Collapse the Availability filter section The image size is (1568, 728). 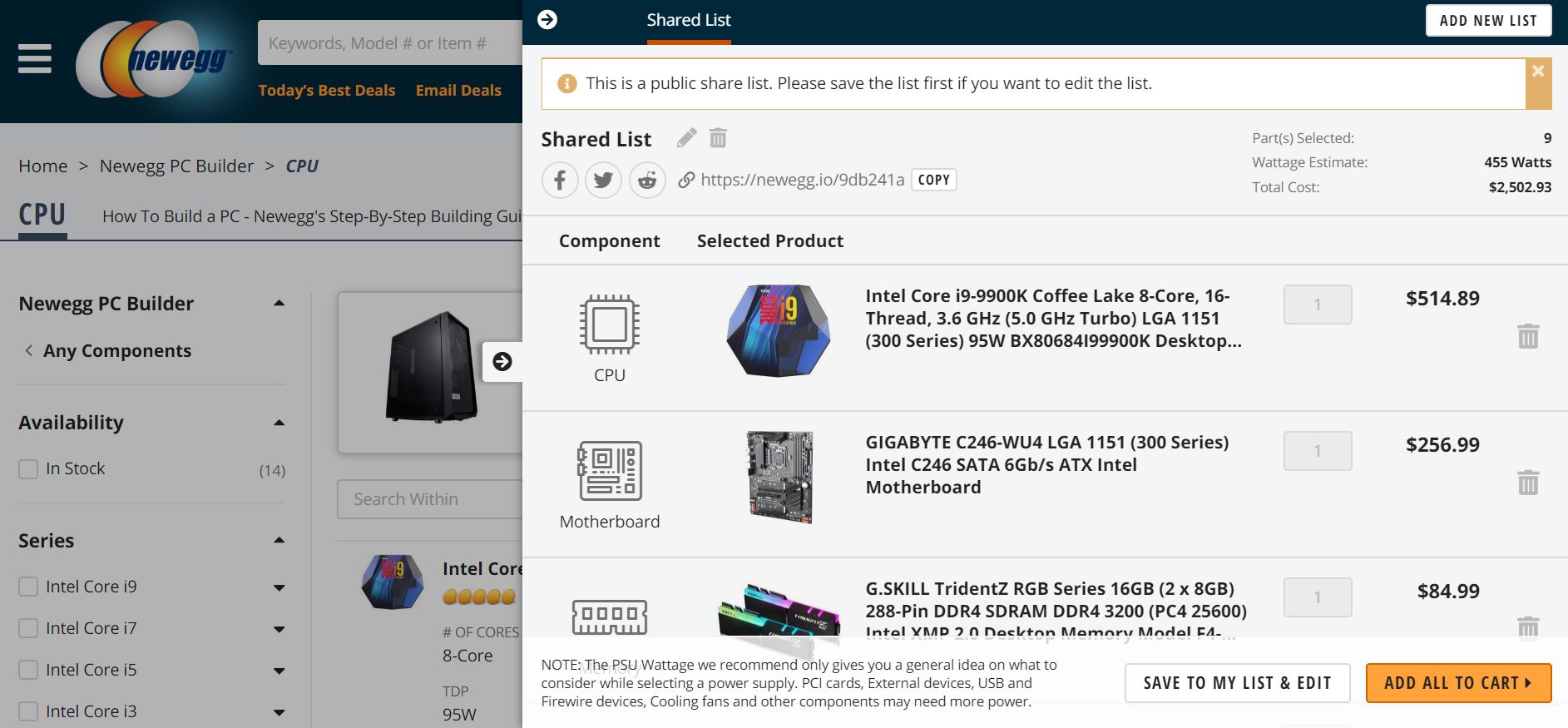pos(279,423)
